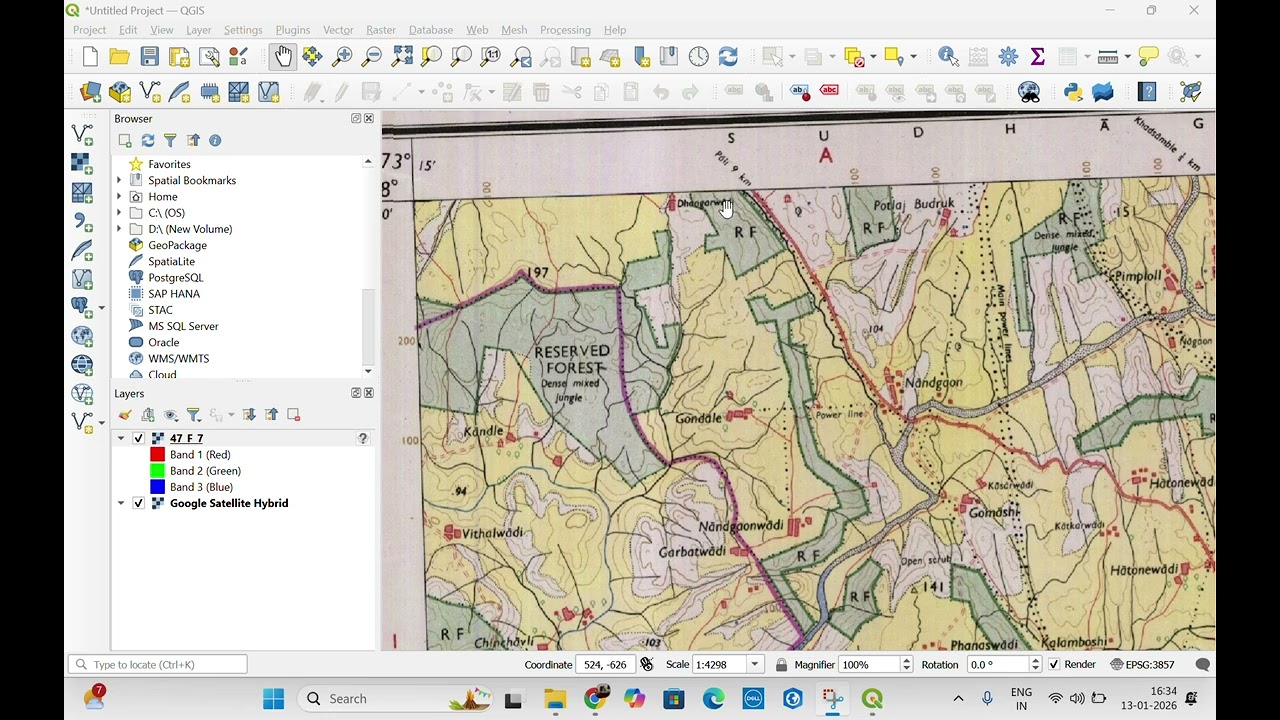The height and width of the screenshot is (720, 1280).
Task: Click the Zoom Full extent tool
Action: click(402, 57)
